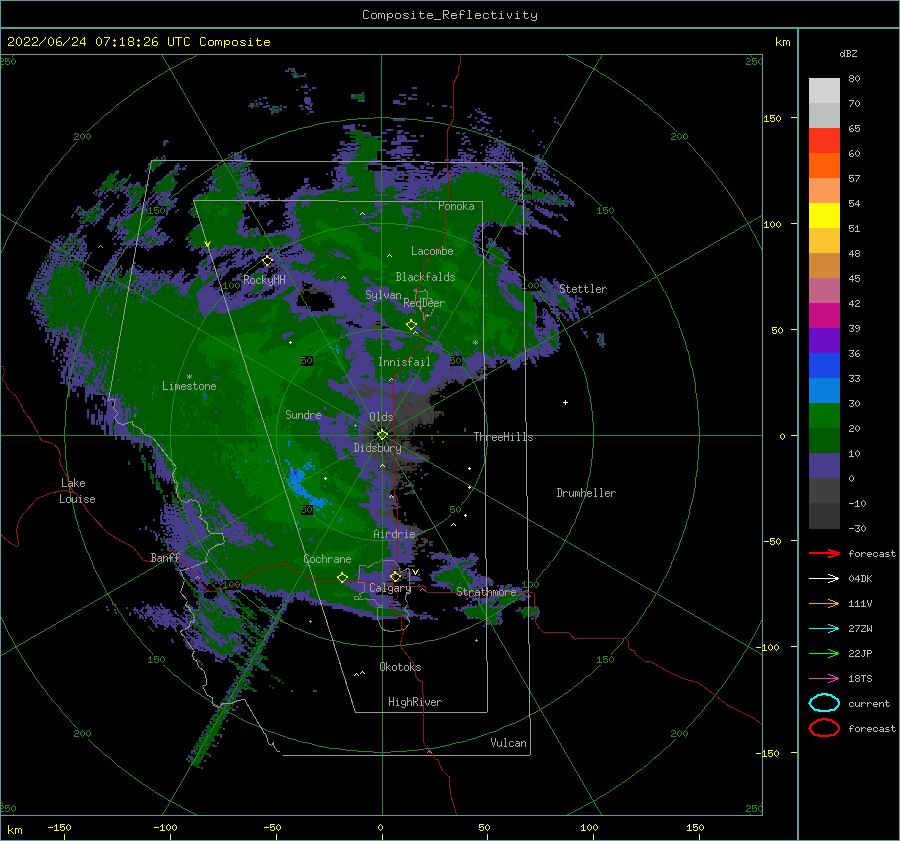Click the dBZ legend heading
Viewport: 900px width, 841px height.
tap(848, 53)
